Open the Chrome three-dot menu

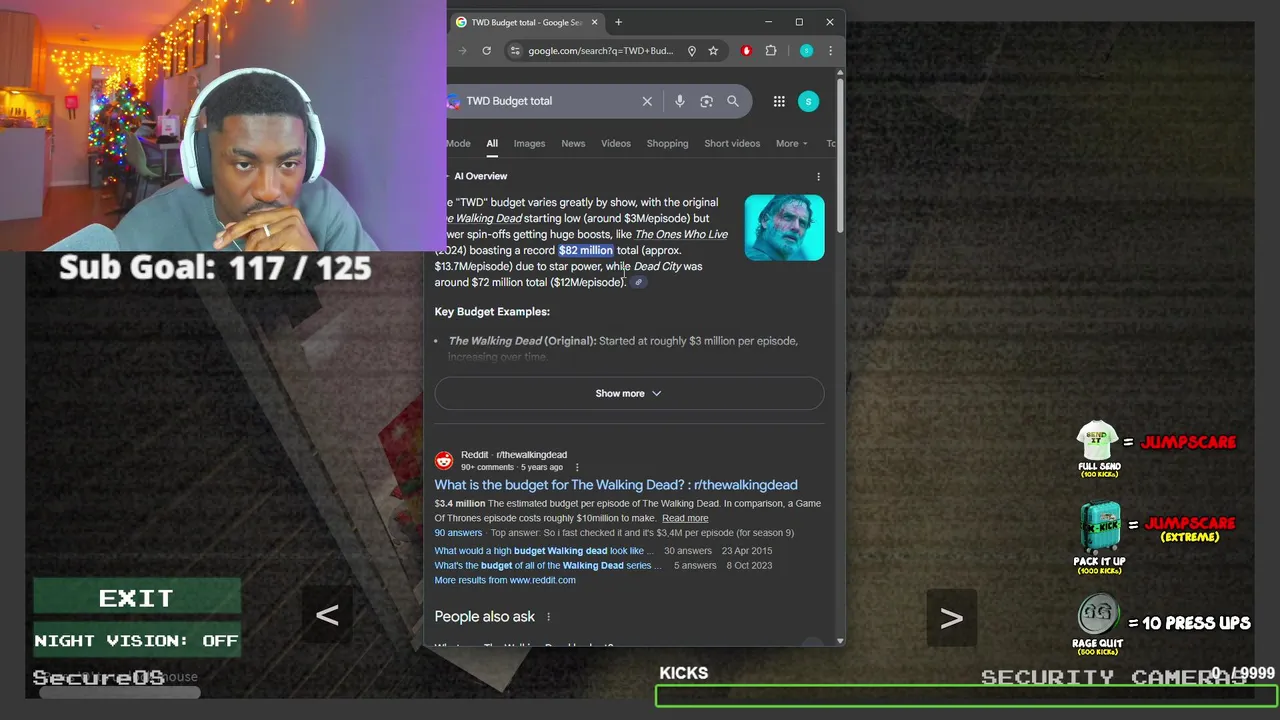(830, 51)
